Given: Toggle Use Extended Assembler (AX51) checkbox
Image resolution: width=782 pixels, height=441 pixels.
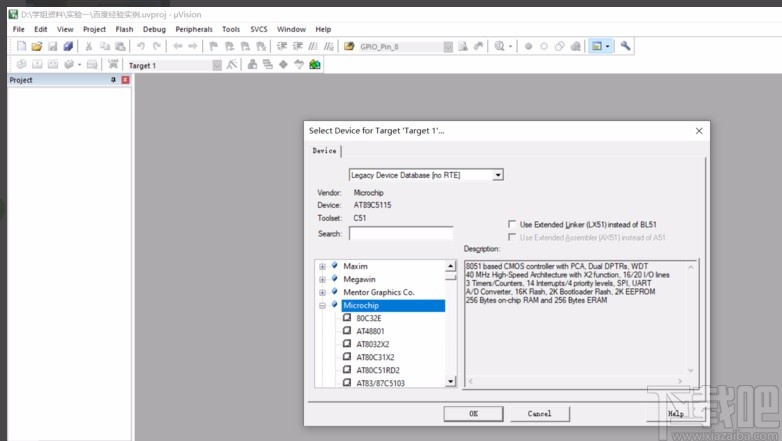Looking at the screenshot, I should pyautogui.click(x=512, y=237).
